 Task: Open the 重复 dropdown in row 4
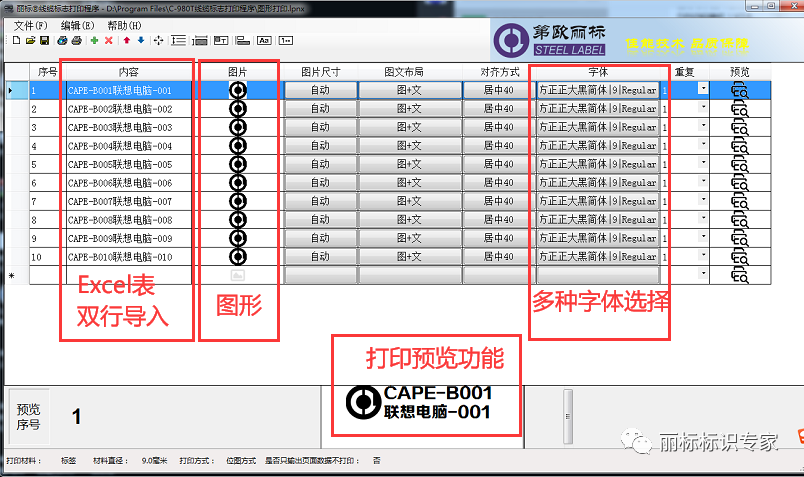(703, 144)
